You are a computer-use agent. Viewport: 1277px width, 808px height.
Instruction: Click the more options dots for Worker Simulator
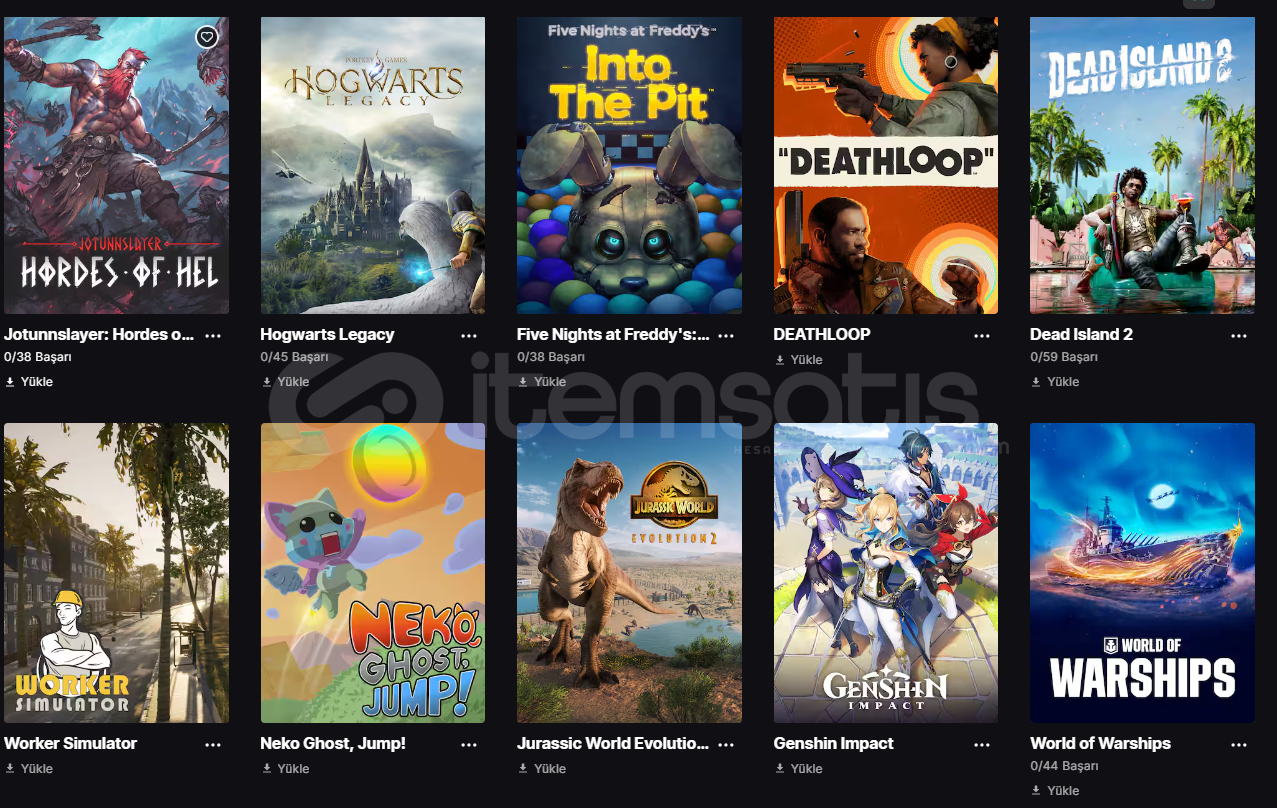213,745
